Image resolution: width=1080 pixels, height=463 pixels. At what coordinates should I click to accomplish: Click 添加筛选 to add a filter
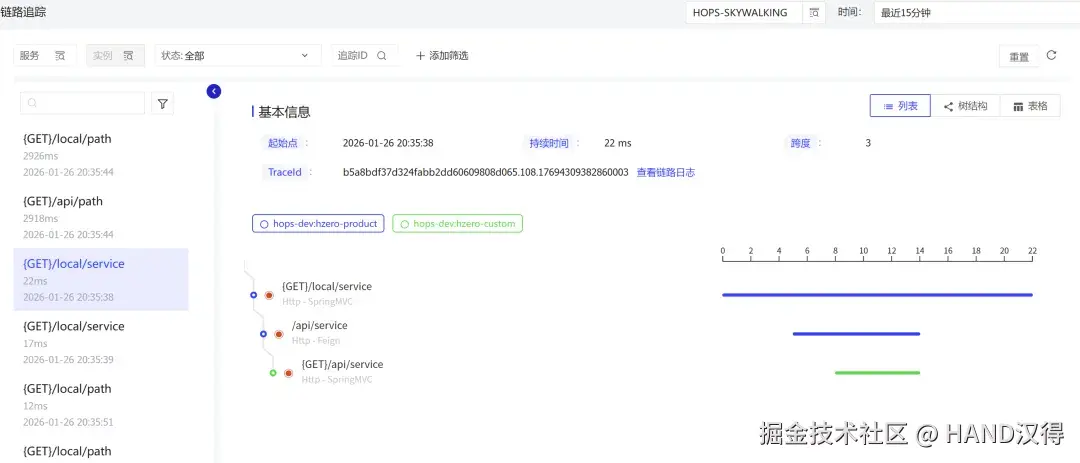click(x=442, y=56)
